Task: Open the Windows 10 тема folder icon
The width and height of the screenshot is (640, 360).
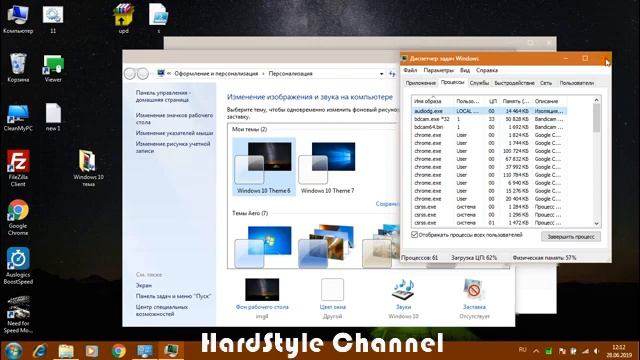Action: click(x=88, y=168)
